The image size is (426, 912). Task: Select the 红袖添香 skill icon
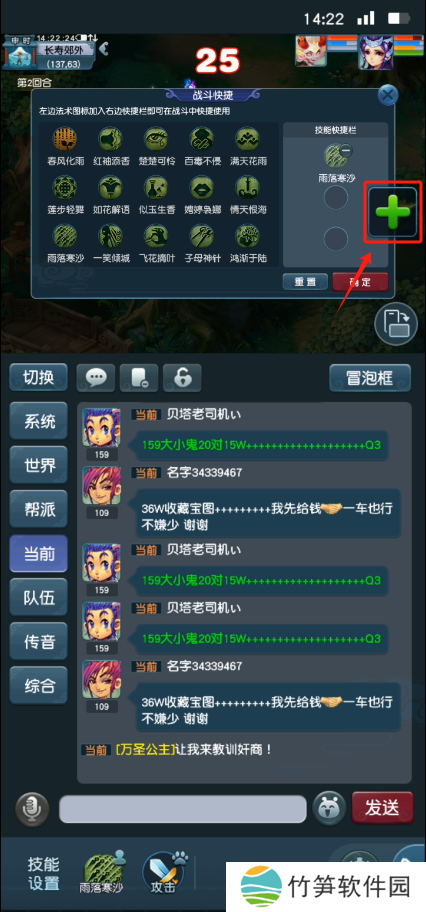pyautogui.click(x=111, y=139)
